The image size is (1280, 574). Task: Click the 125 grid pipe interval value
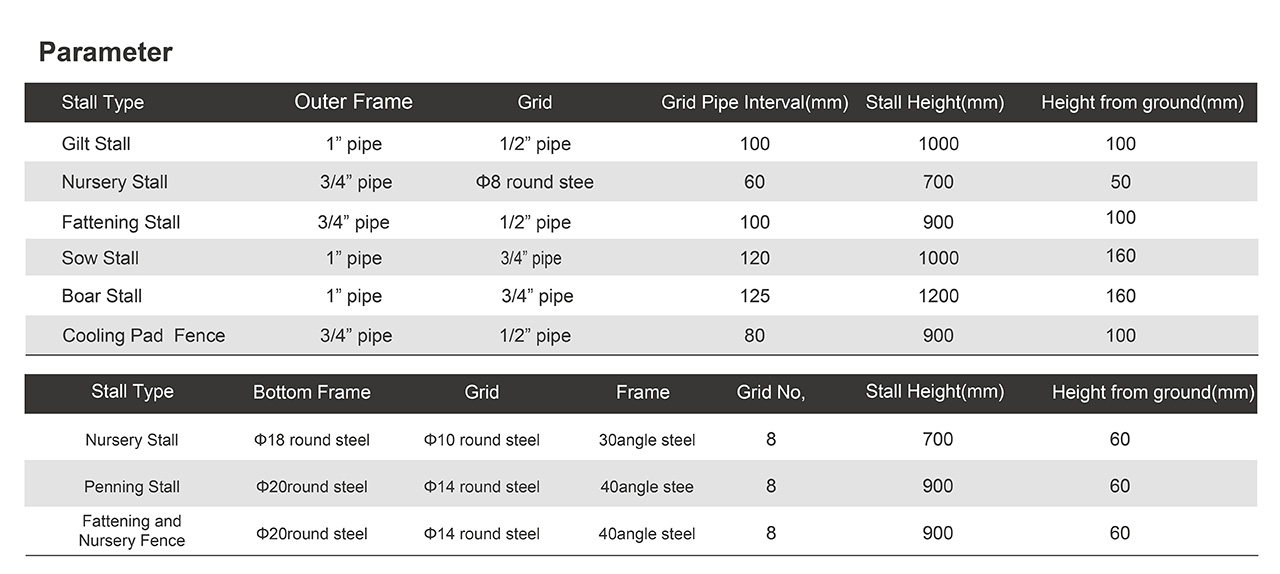(x=755, y=296)
